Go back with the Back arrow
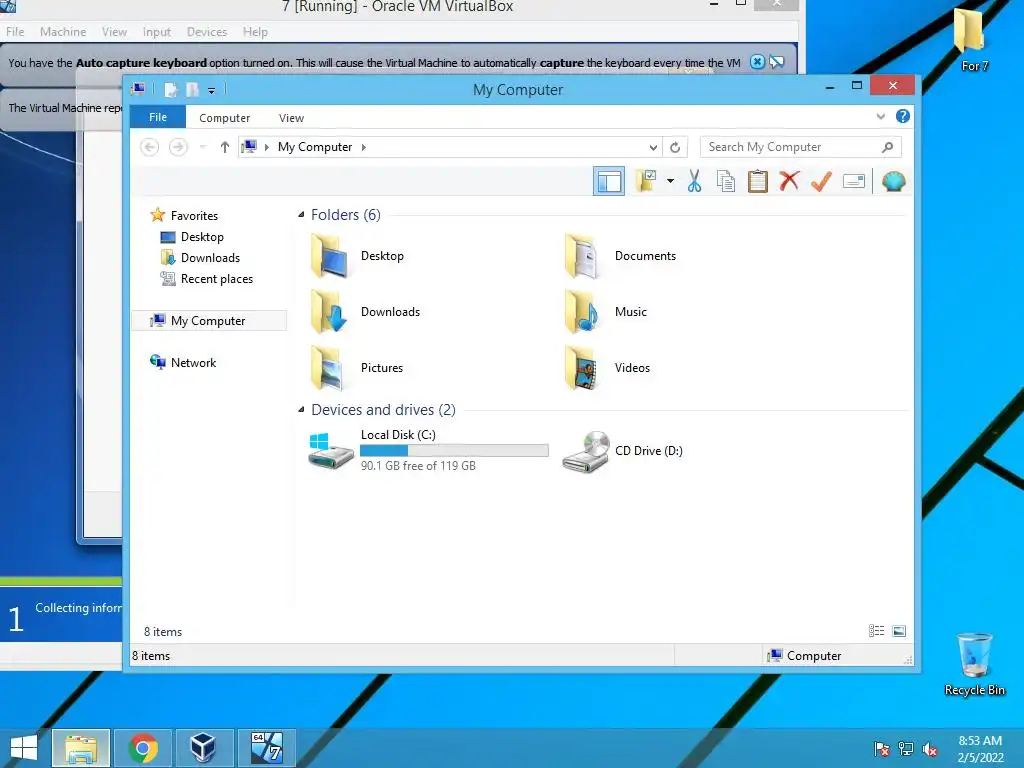The width and height of the screenshot is (1024, 768). 150,147
